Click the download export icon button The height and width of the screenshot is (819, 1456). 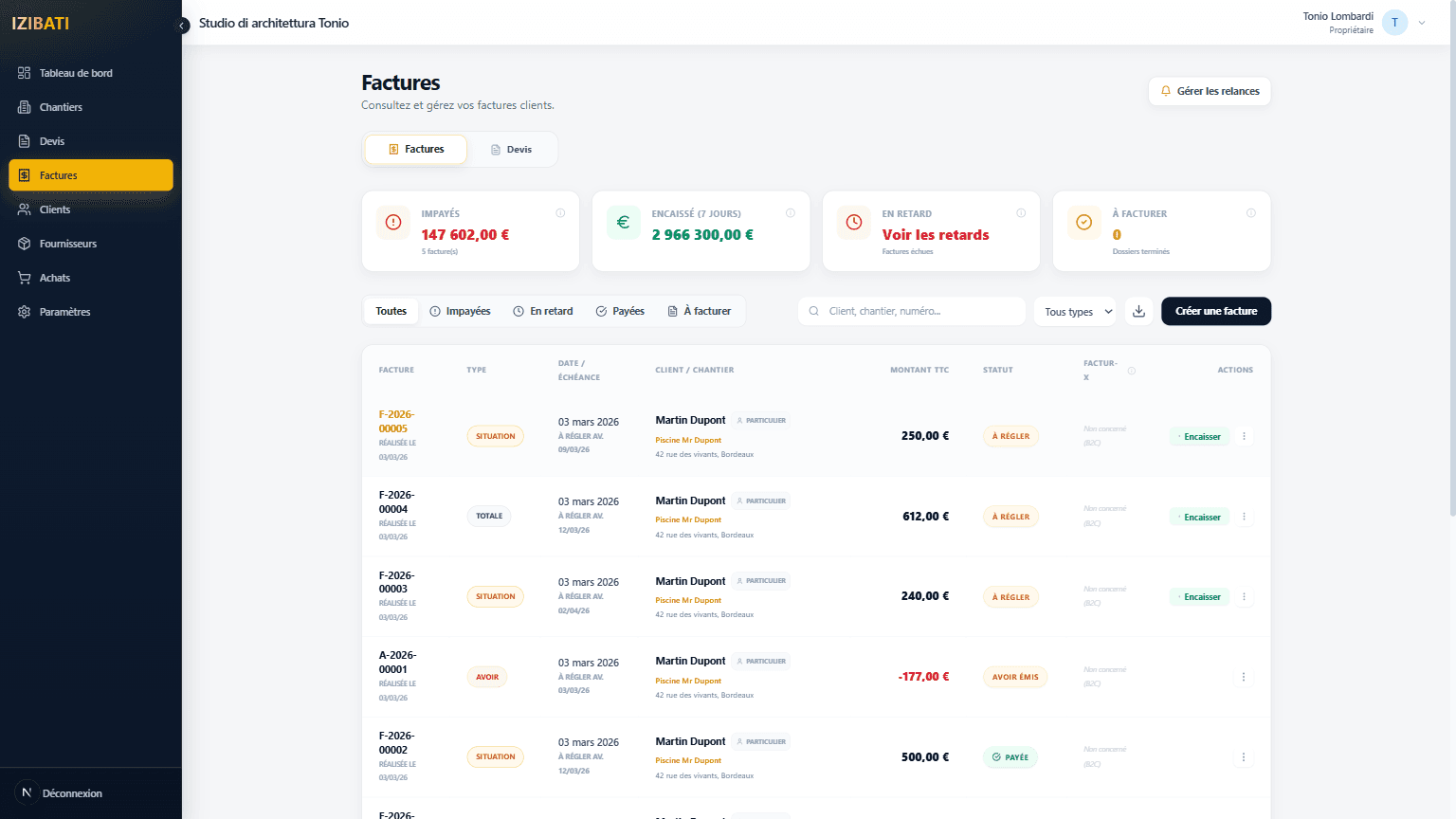pyautogui.click(x=1138, y=311)
